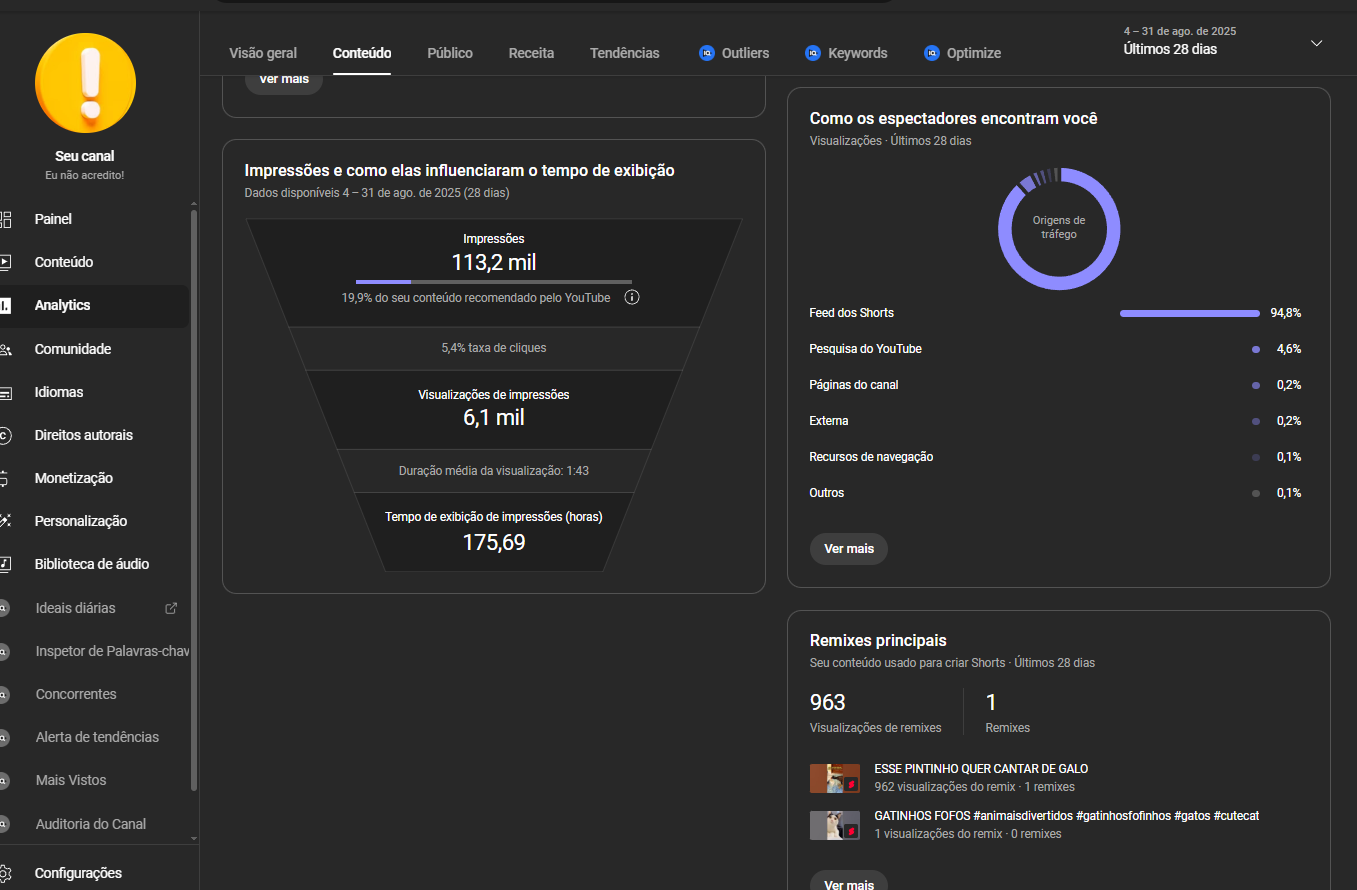Click the impressions recommended progress bar
Image resolution: width=1357 pixels, height=890 pixels.
[493, 282]
